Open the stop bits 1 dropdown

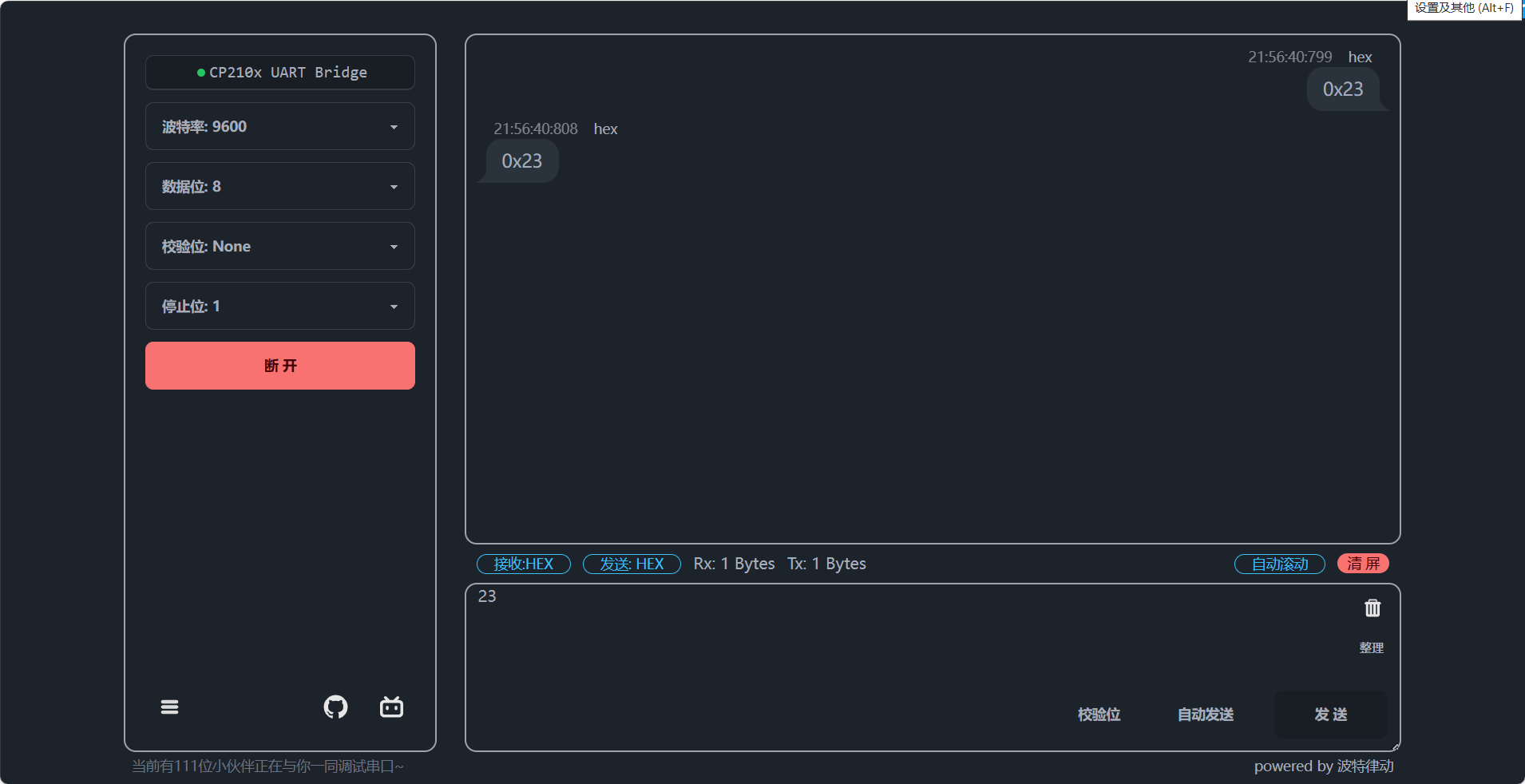pyautogui.click(x=279, y=307)
